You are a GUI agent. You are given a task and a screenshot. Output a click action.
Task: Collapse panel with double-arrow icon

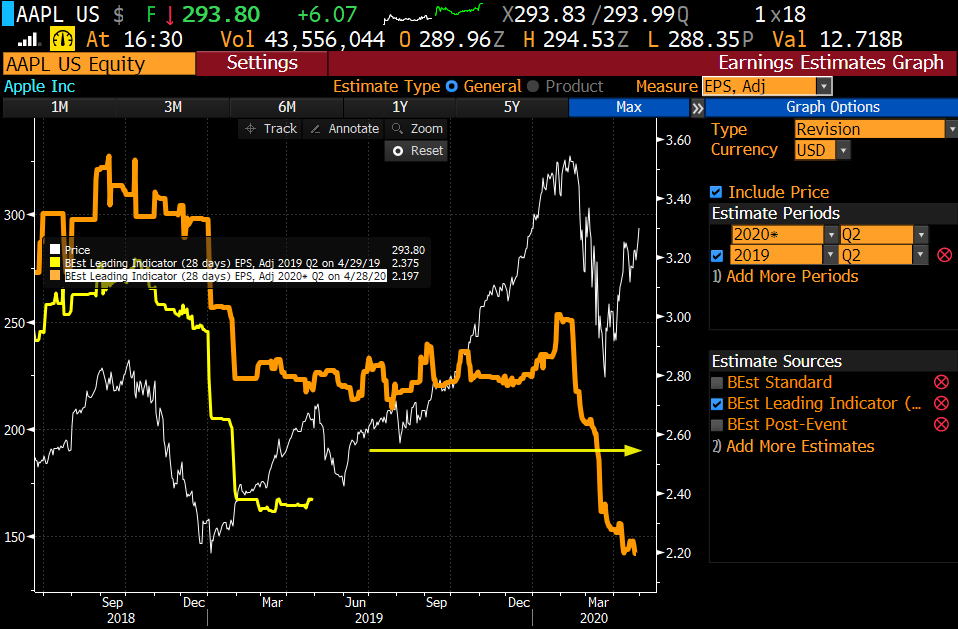click(697, 108)
